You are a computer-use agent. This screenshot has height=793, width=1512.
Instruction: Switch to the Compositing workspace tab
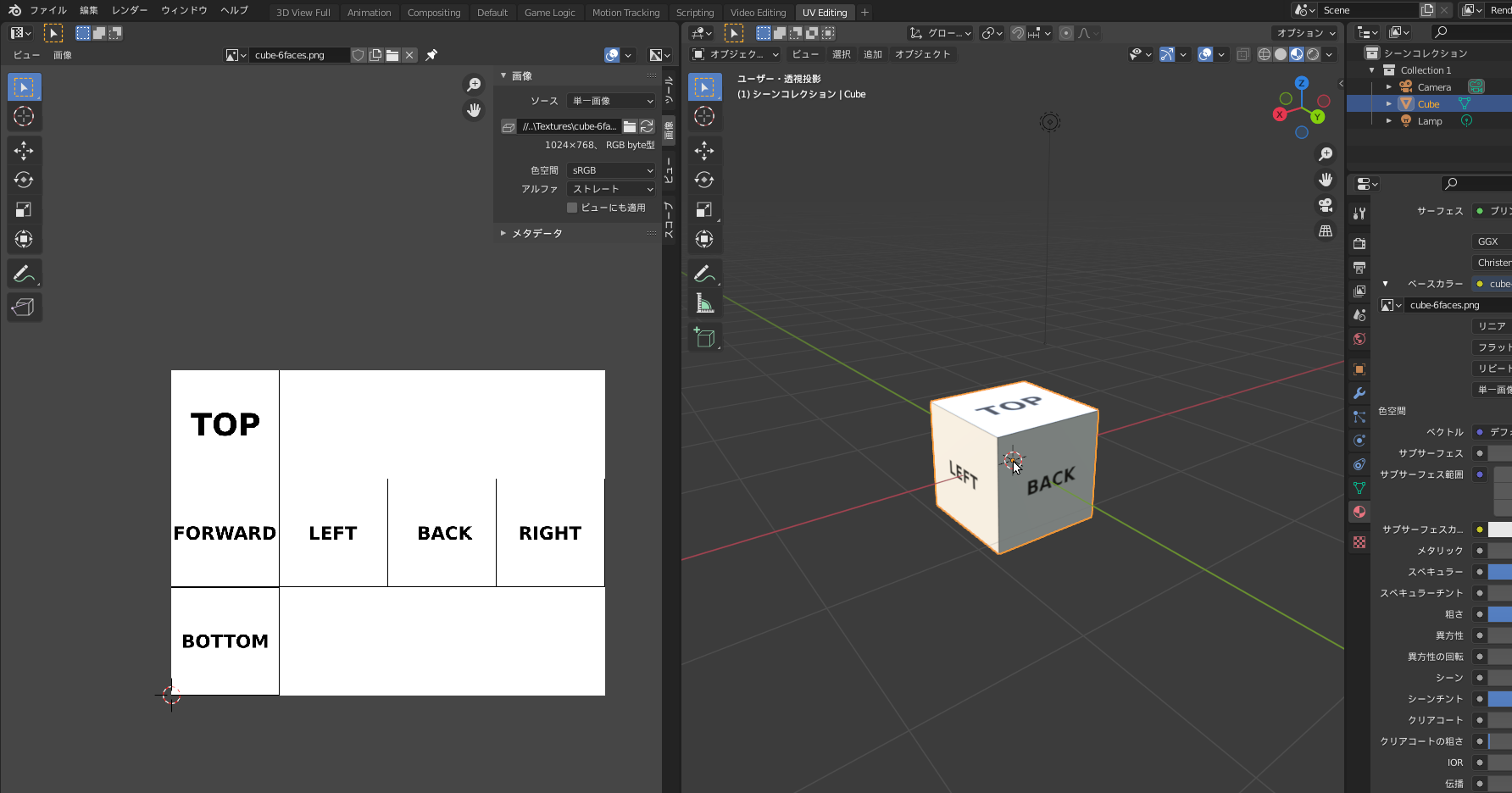[x=434, y=13]
